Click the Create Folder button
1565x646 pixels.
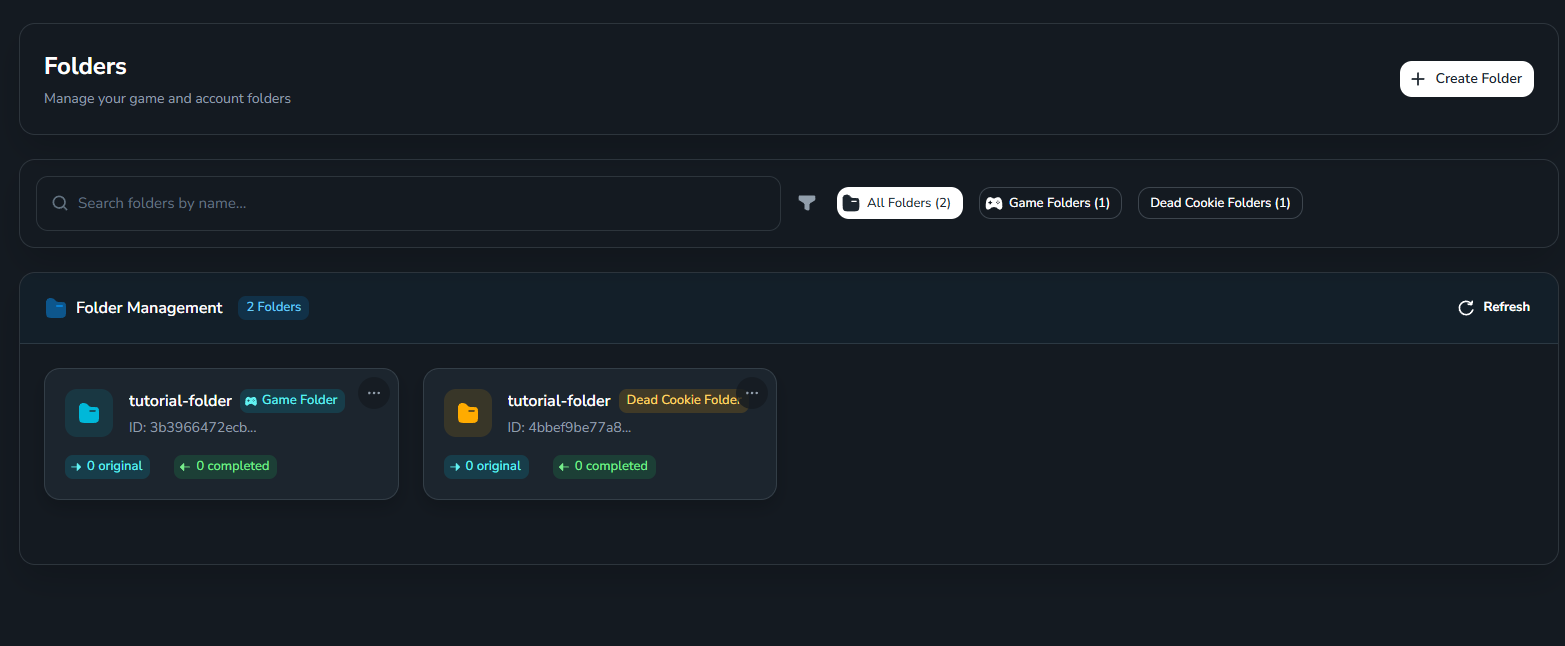(x=1466, y=79)
